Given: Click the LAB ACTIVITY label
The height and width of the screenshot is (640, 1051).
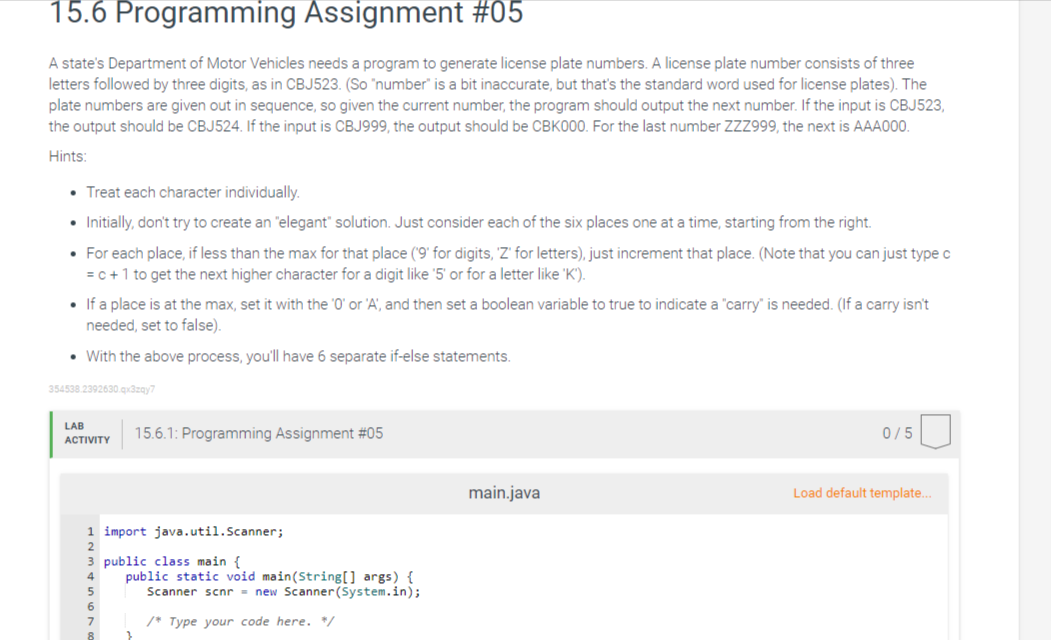Looking at the screenshot, I should click(x=87, y=433).
